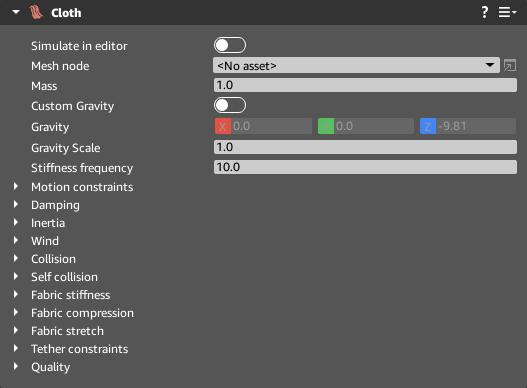This screenshot has width=527, height=388.
Task: Click the Gravity Z value field
Action: pos(476,126)
